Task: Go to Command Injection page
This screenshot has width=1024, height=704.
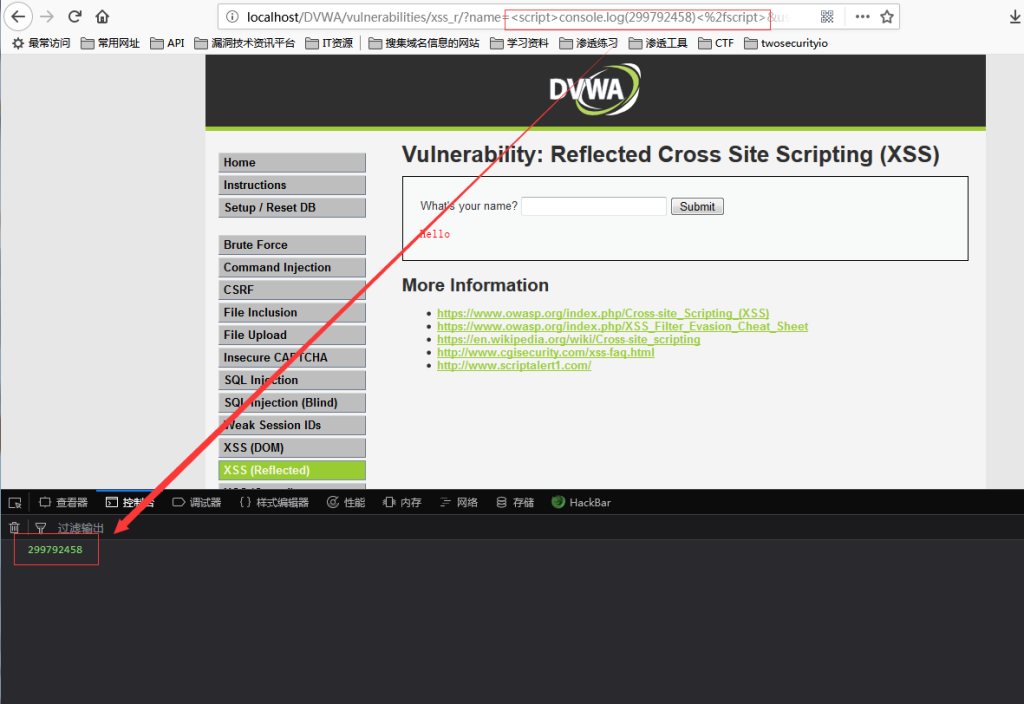Action: click(x=292, y=267)
